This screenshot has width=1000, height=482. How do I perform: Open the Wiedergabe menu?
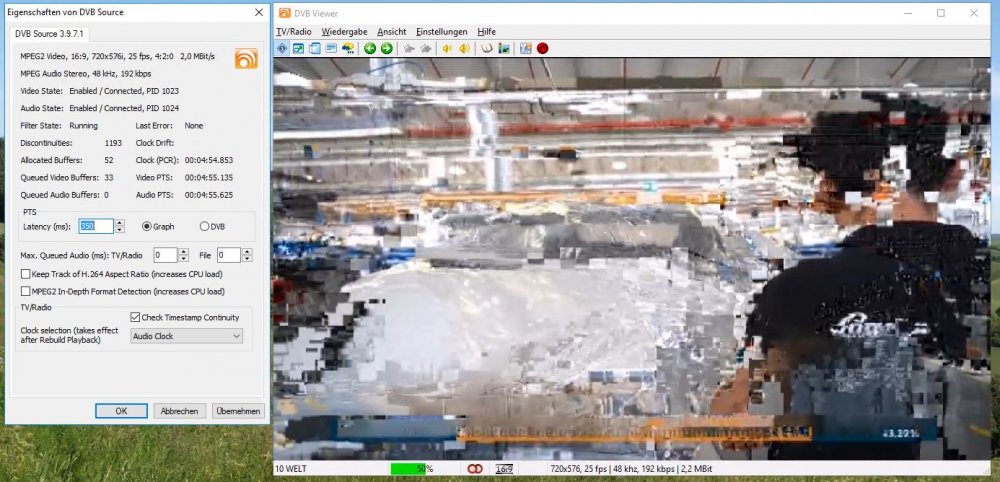(343, 32)
